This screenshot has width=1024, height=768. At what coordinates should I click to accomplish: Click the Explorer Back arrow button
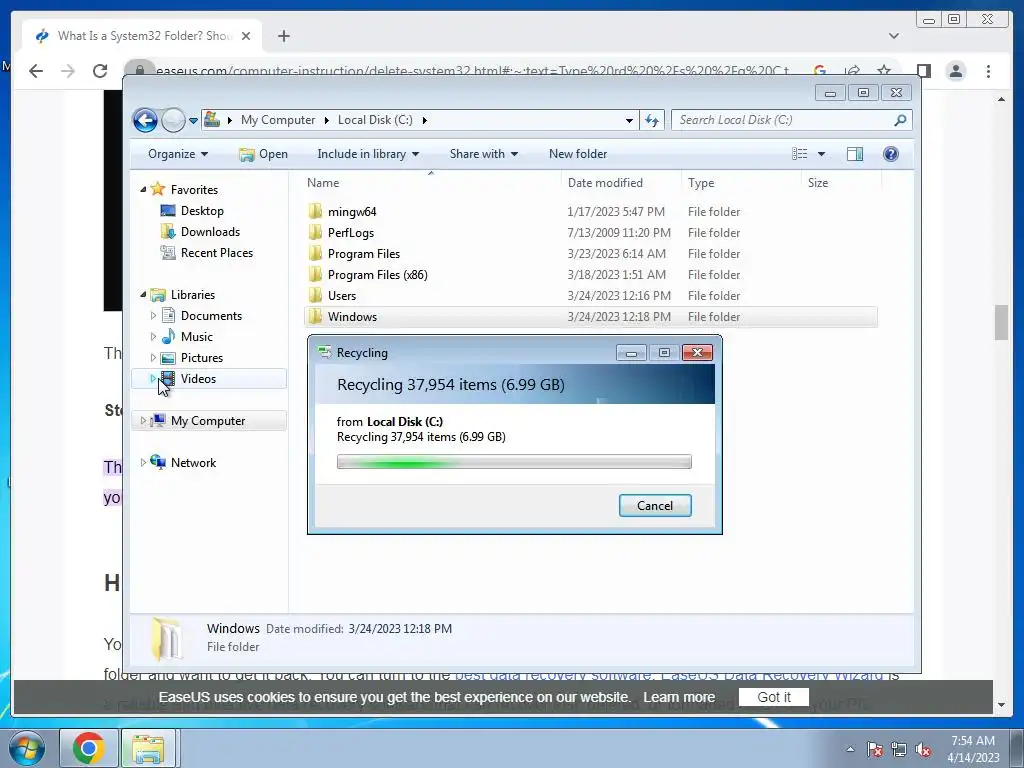[145, 120]
